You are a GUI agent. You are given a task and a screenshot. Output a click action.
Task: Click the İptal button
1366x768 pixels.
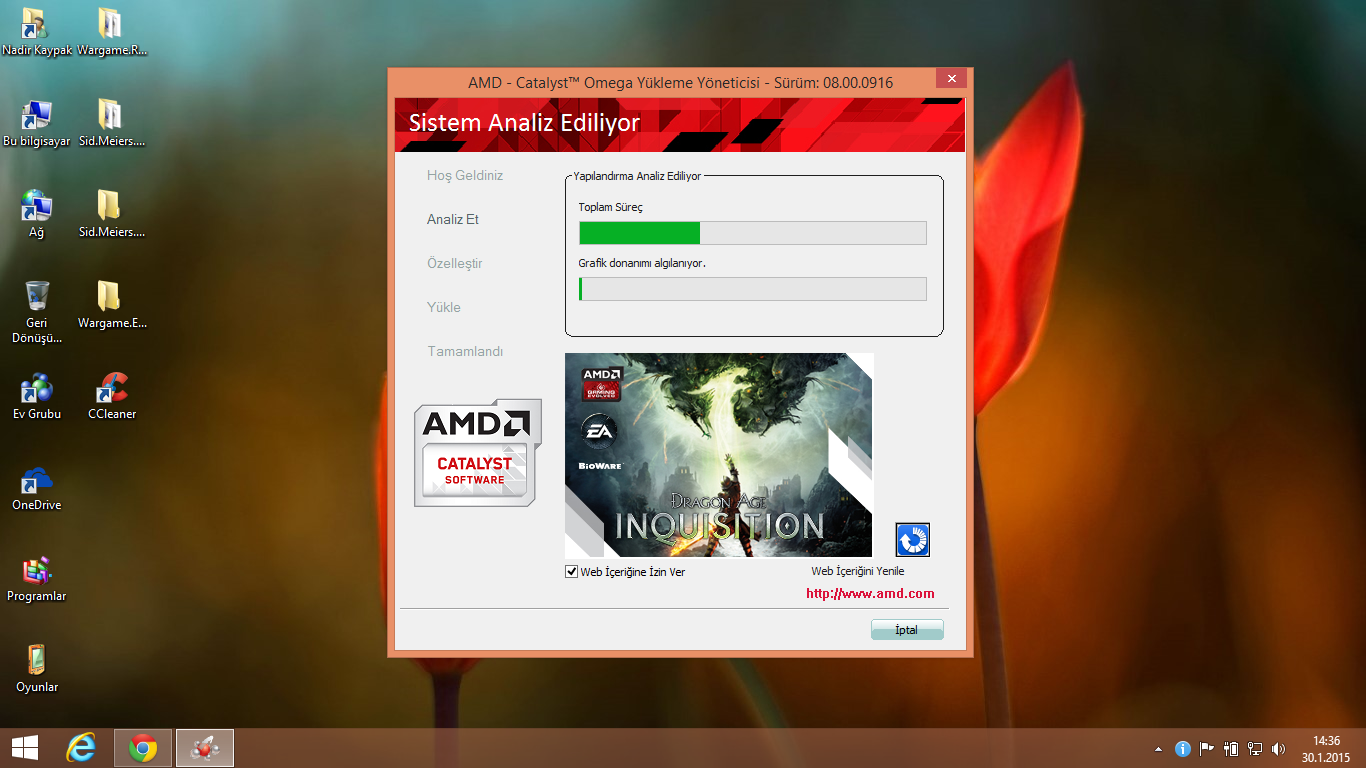(907, 630)
